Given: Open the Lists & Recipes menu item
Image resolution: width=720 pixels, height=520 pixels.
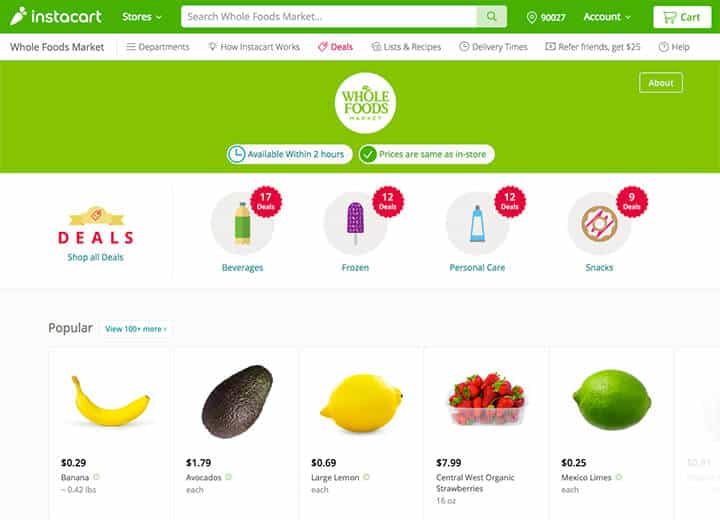Looking at the screenshot, I should [406, 47].
